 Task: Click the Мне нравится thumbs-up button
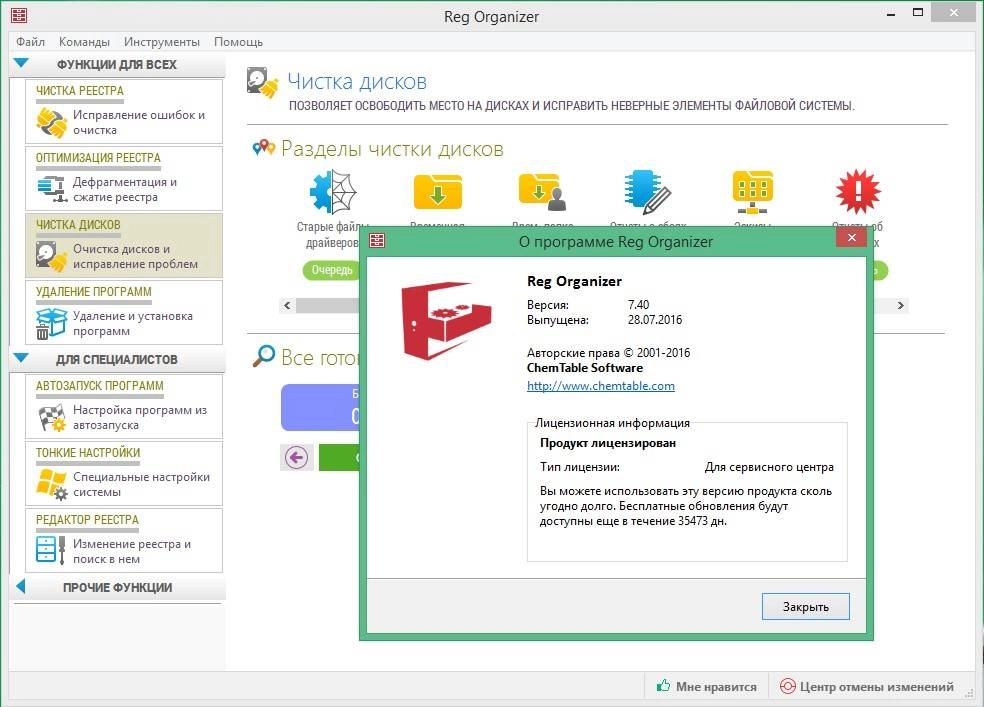tap(707, 686)
